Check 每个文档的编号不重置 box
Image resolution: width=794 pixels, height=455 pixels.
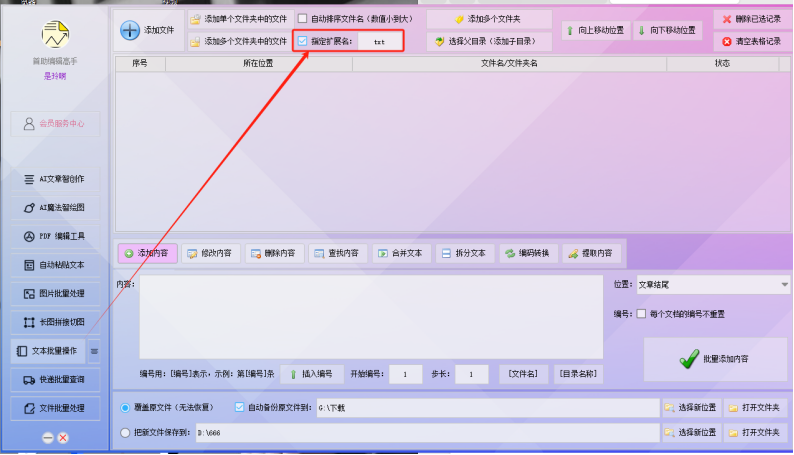click(641, 314)
